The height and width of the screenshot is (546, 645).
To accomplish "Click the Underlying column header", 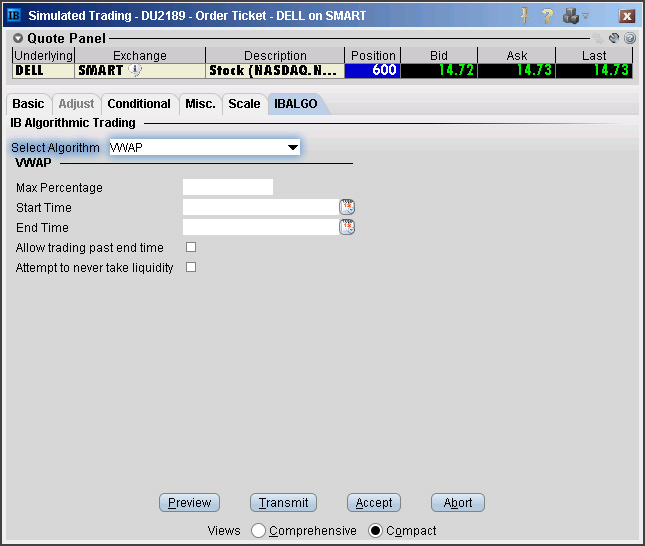I will coord(43,56).
